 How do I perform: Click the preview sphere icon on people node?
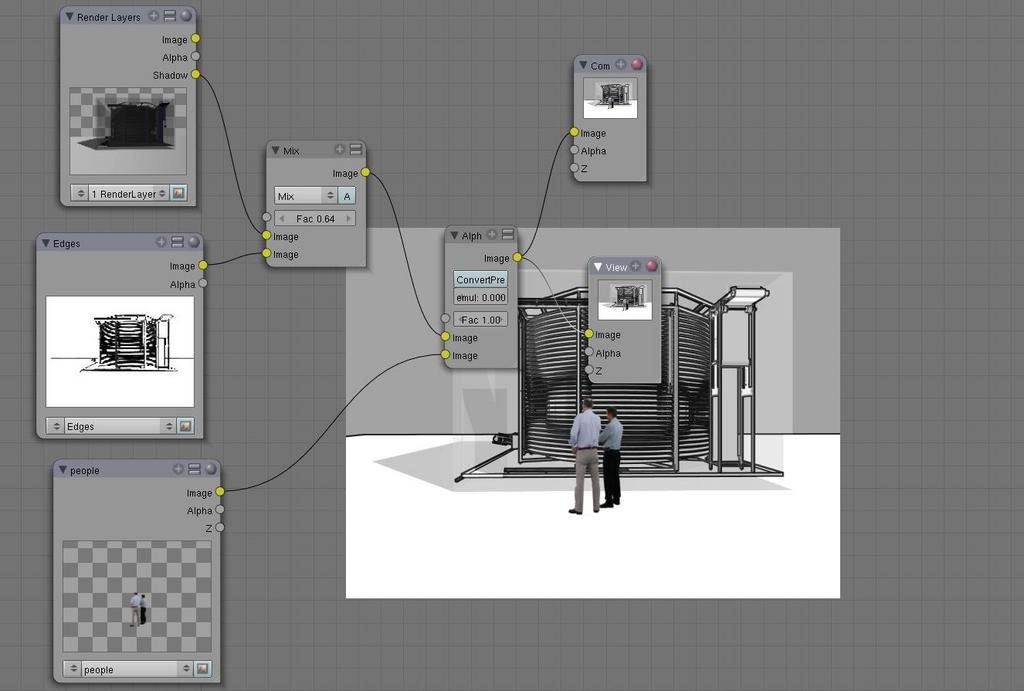click(210, 469)
